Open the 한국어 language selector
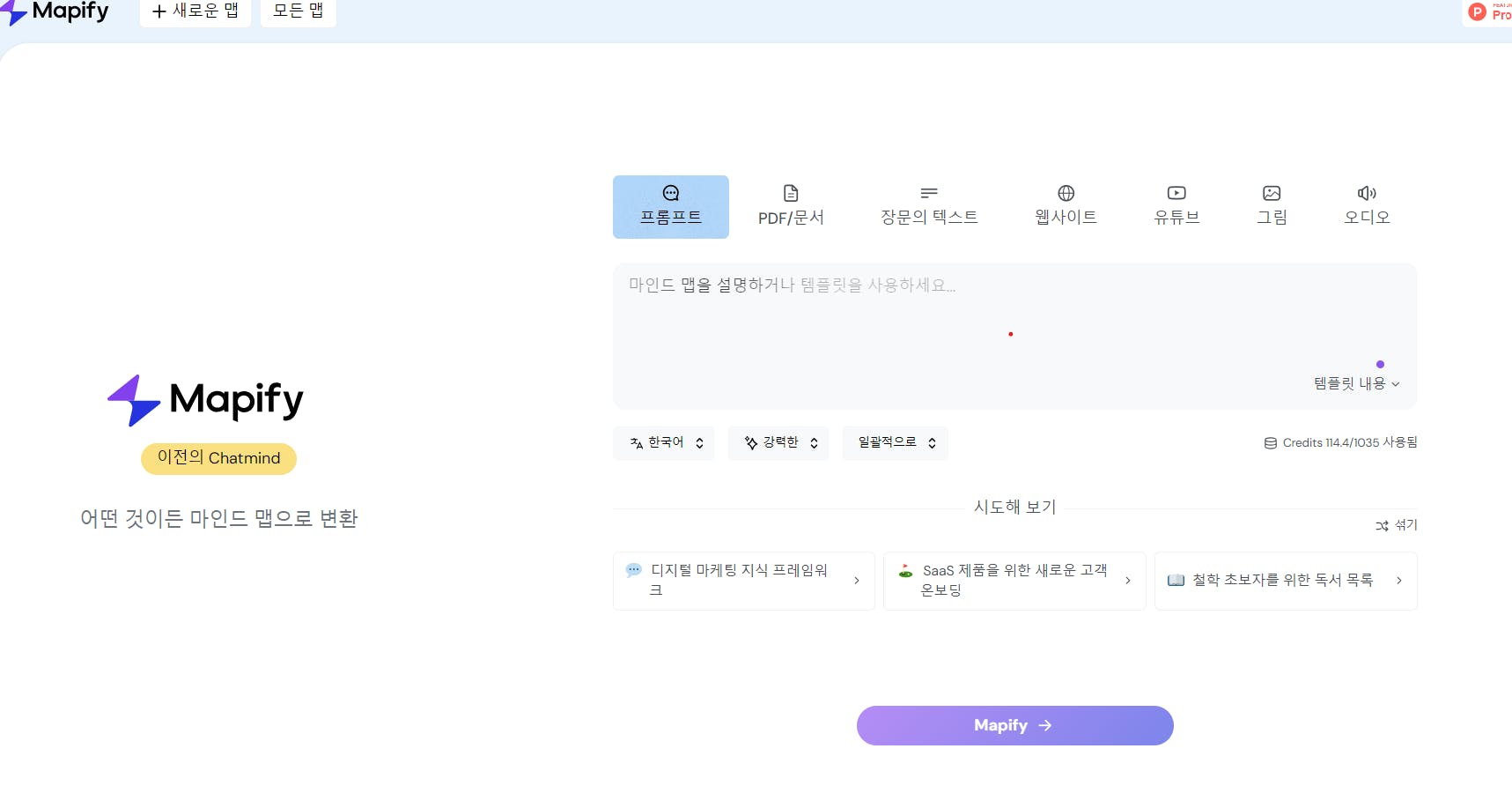The width and height of the screenshot is (1512, 808). (x=664, y=442)
